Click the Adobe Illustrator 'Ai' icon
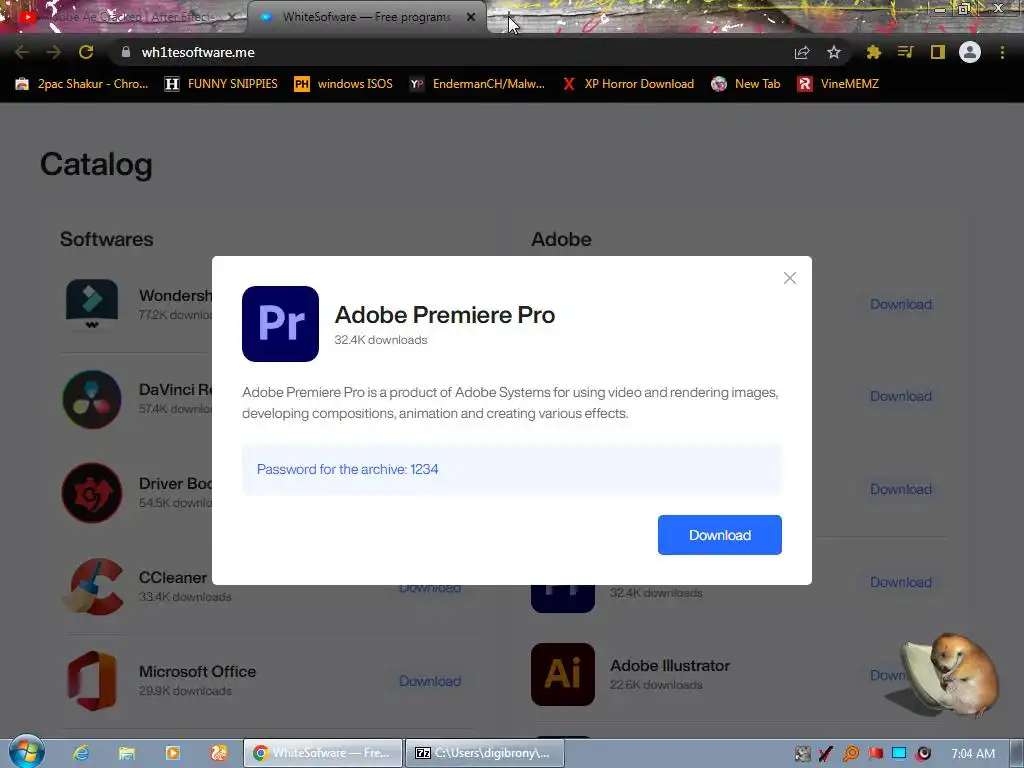Viewport: 1024px width, 768px height. point(563,674)
